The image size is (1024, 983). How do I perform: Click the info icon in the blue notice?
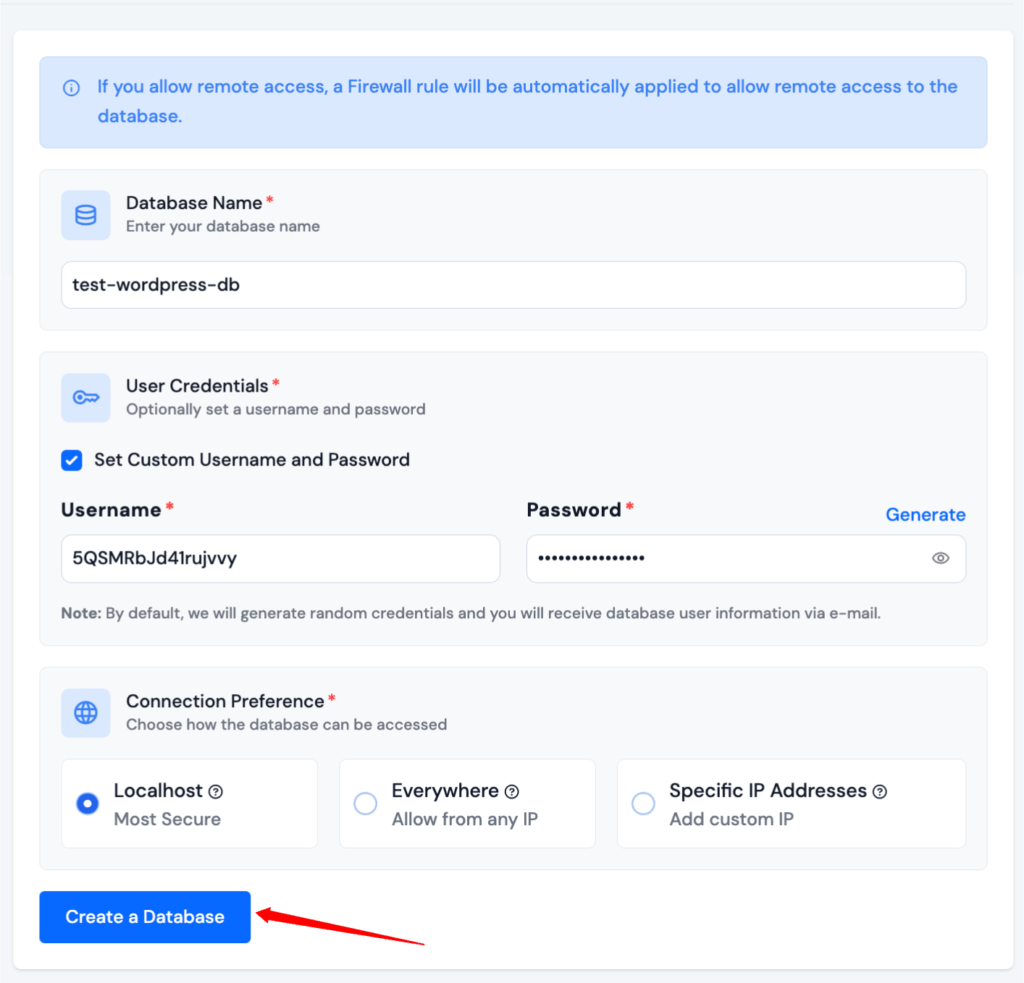[x=71, y=88]
